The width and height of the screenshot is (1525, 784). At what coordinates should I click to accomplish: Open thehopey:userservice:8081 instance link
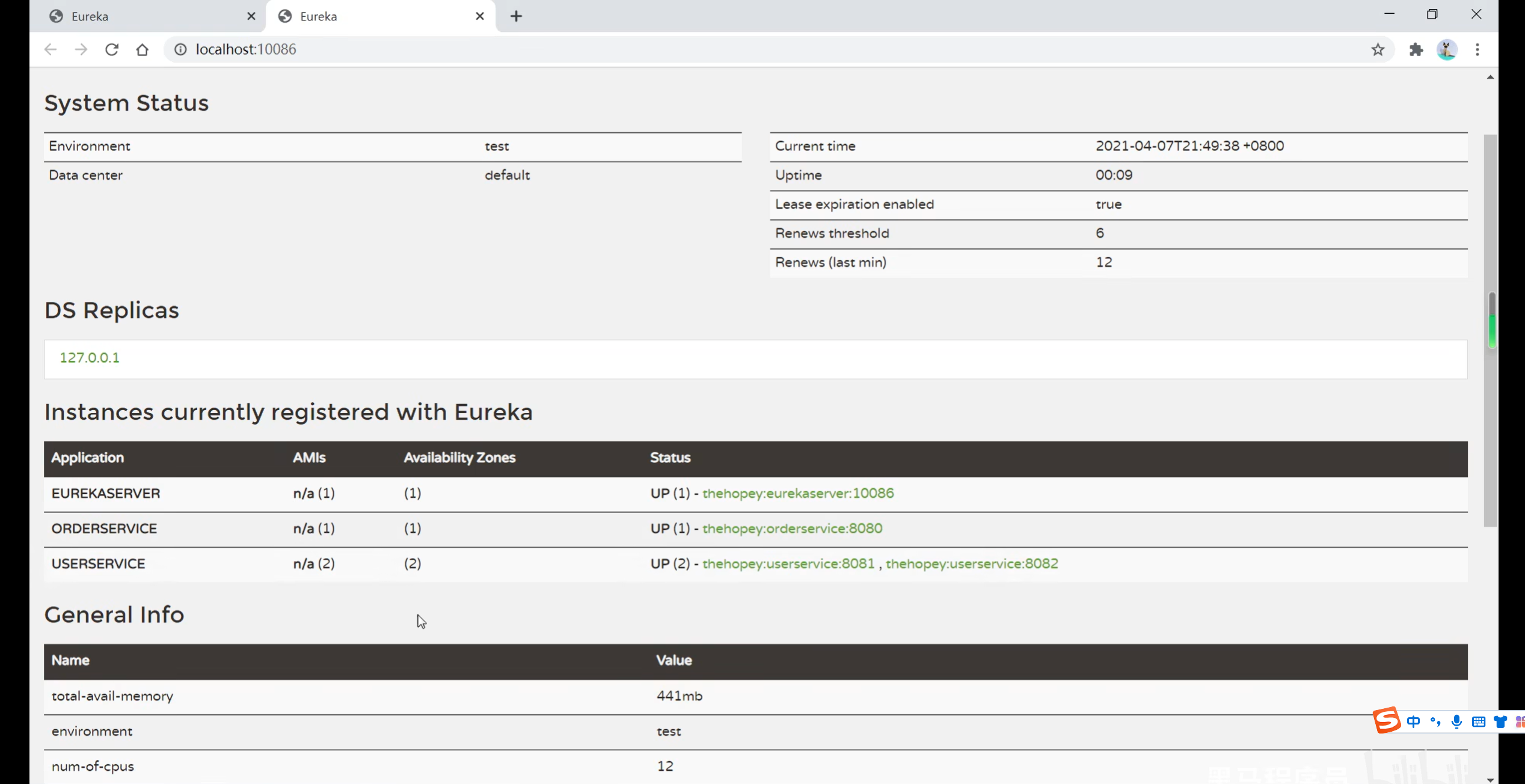coord(788,563)
